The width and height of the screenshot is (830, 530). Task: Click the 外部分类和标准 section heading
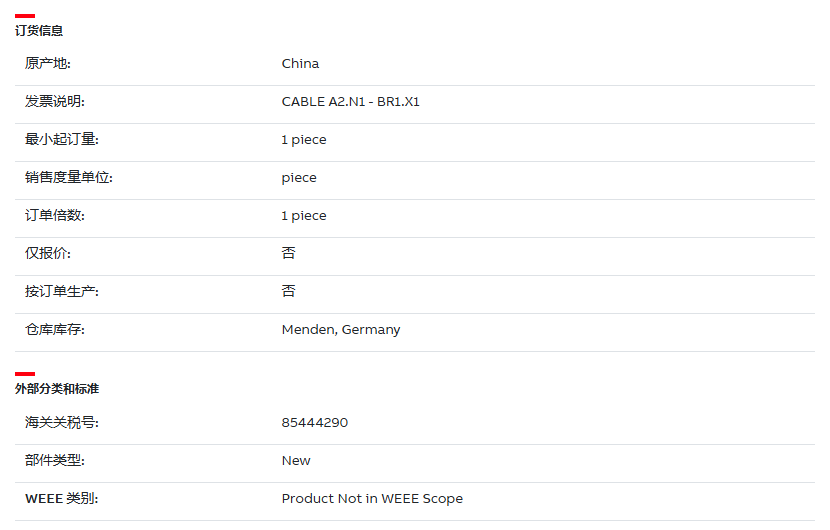(x=57, y=389)
